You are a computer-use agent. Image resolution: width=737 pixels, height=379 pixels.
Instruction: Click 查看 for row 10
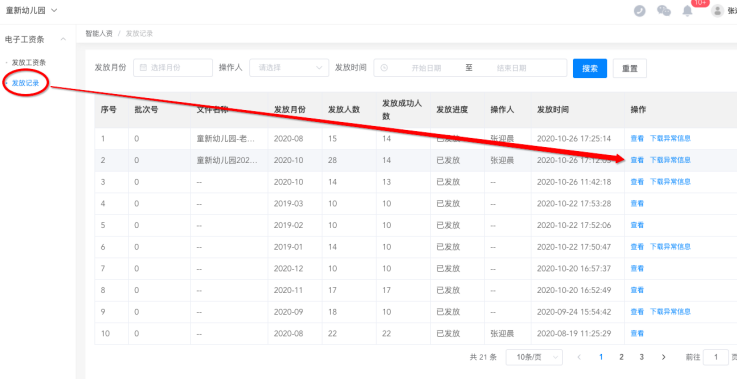(637, 333)
